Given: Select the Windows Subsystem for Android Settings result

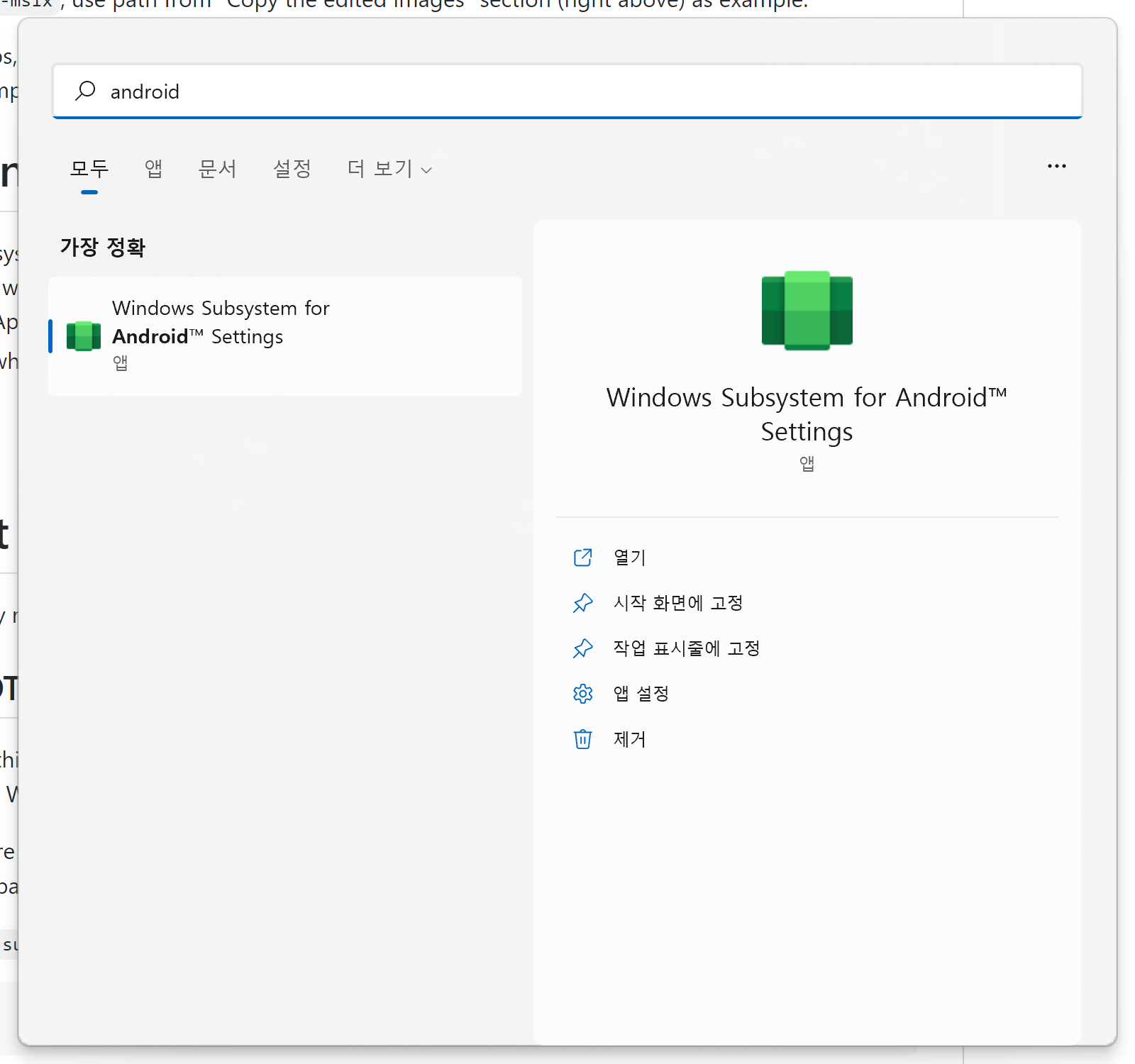Looking at the screenshot, I should pyautogui.click(x=285, y=336).
